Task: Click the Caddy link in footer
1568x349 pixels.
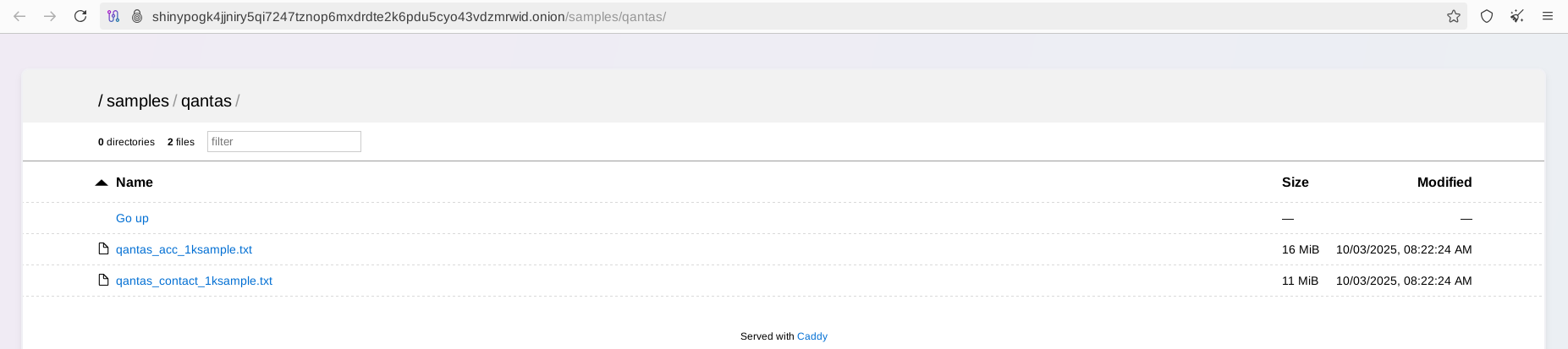Action: pyautogui.click(x=812, y=336)
